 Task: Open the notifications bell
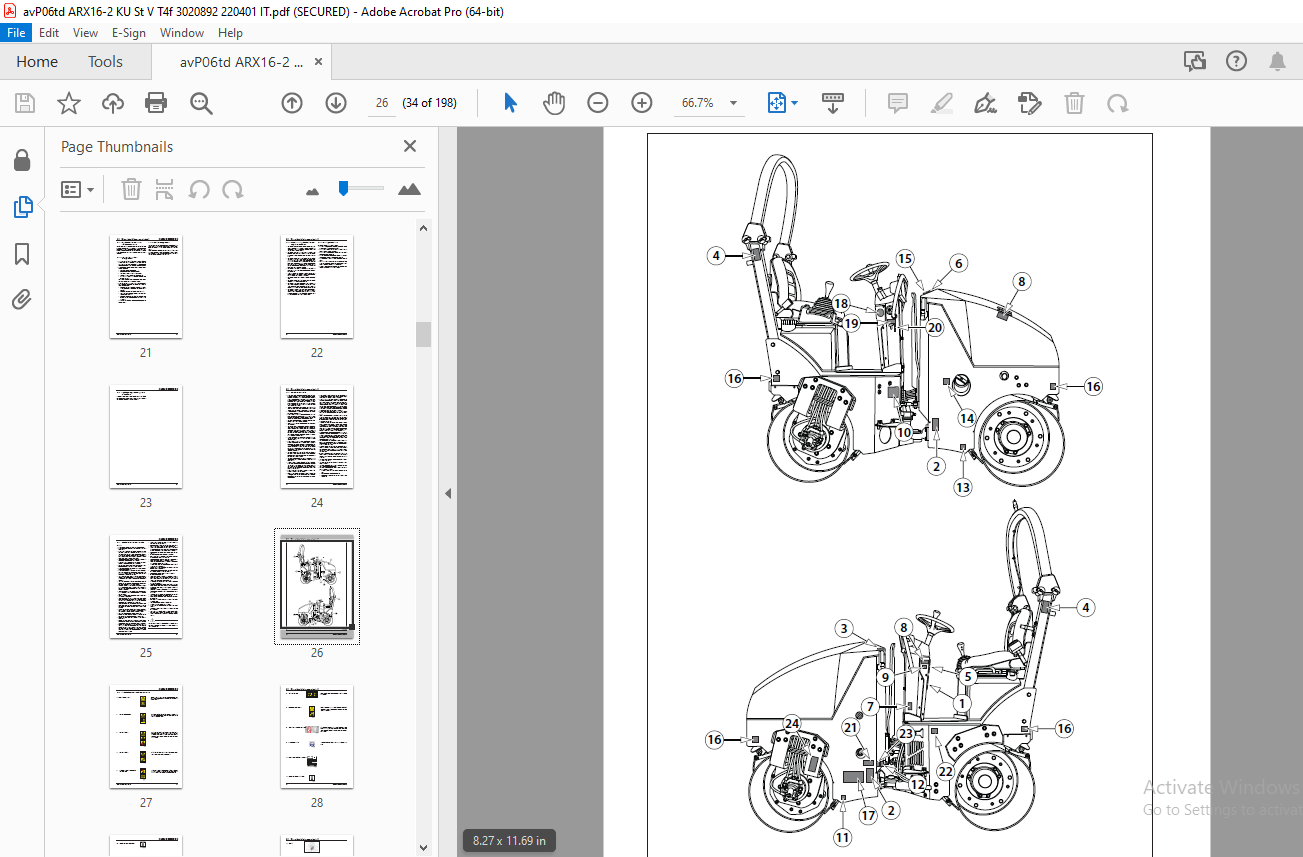1277,61
